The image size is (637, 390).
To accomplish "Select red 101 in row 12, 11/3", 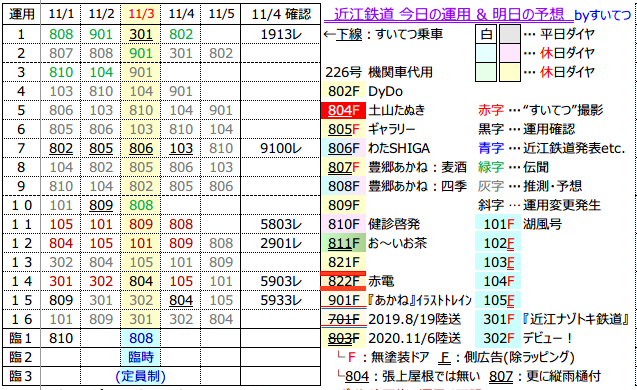I will (141, 243).
